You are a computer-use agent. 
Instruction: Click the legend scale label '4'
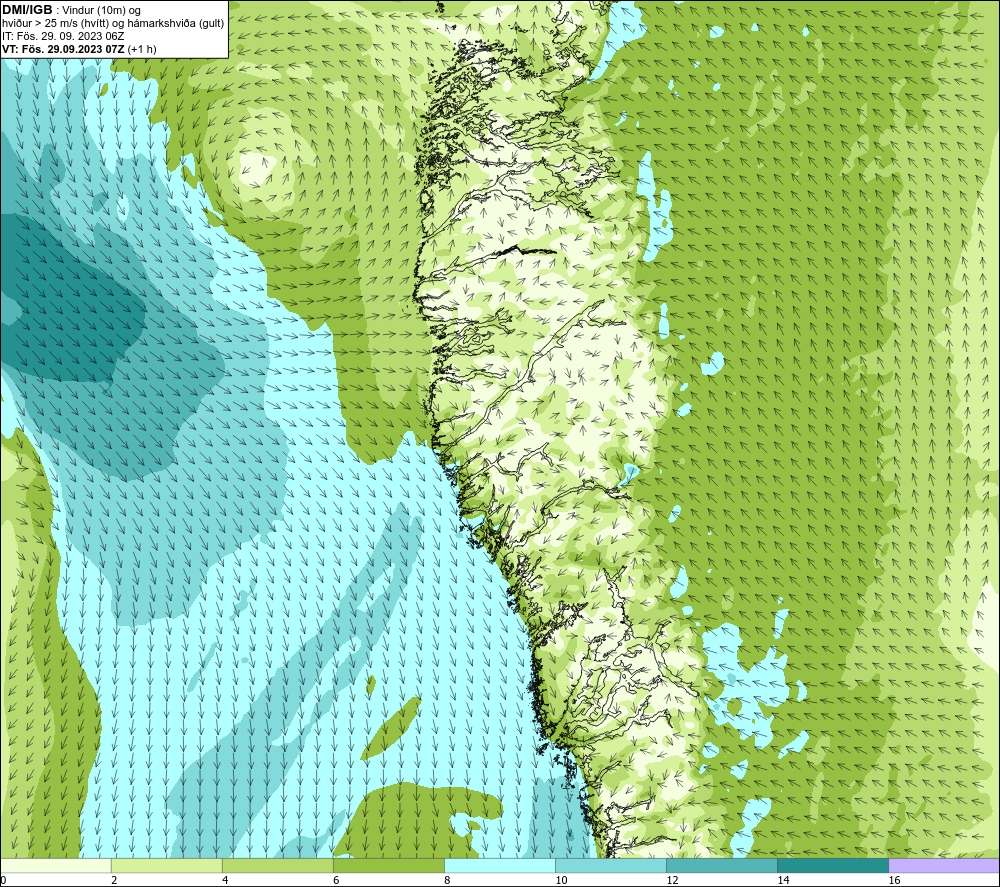pyautogui.click(x=225, y=880)
